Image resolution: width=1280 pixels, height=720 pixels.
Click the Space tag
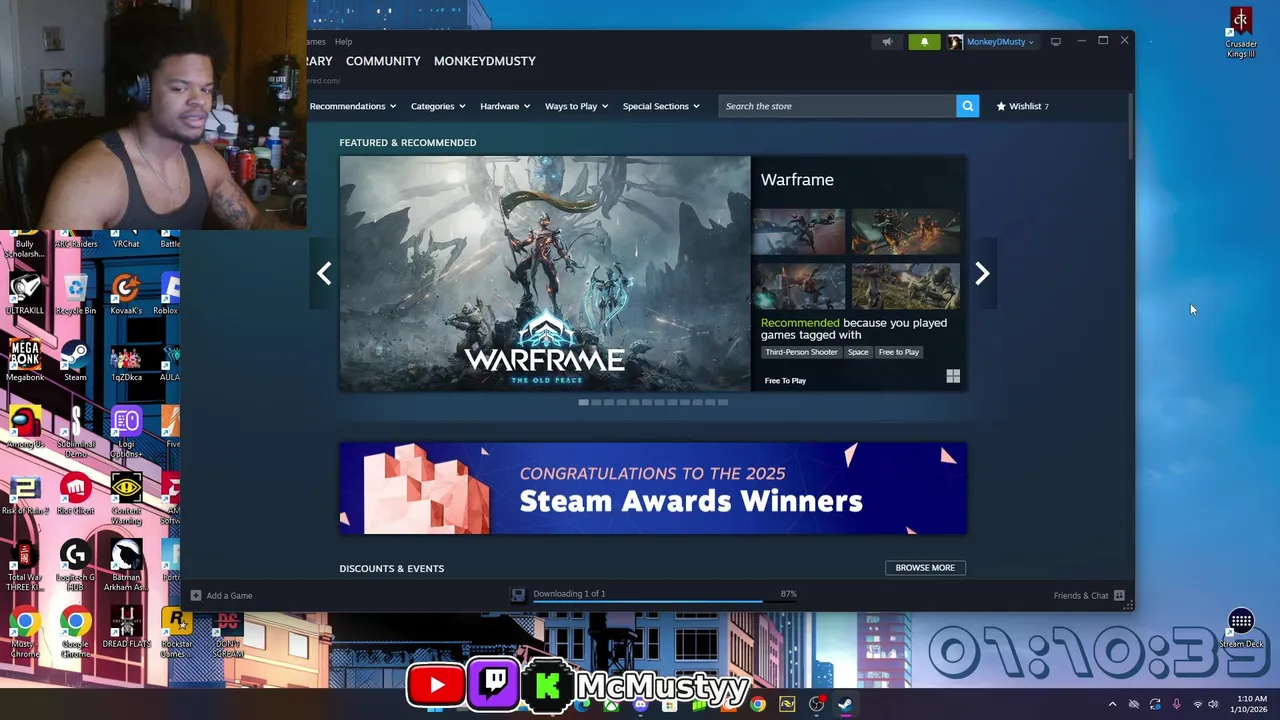[x=858, y=352]
